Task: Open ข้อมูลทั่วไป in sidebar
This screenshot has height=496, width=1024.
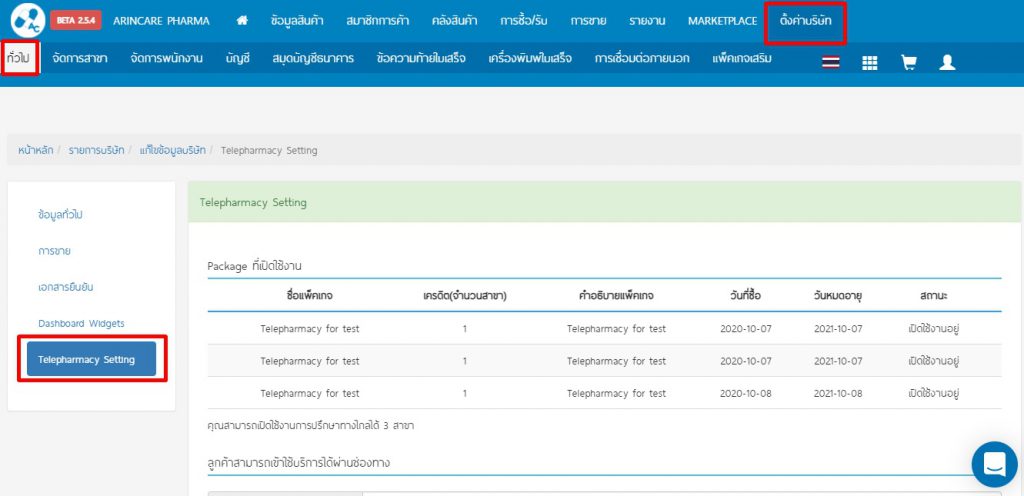Action: pyautogui.click(x=60, y=215)
